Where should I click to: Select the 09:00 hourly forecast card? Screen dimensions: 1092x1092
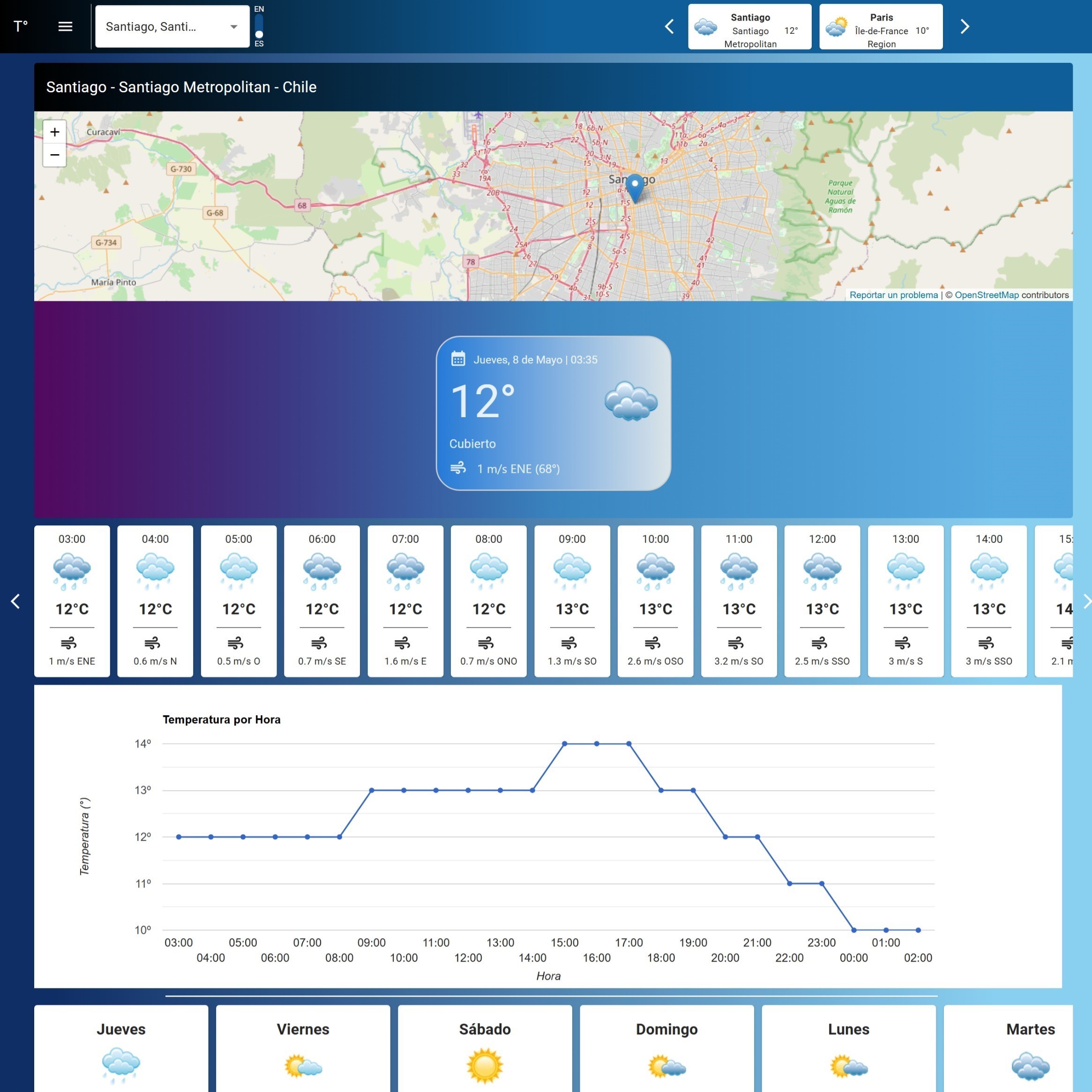pos(571,601)
